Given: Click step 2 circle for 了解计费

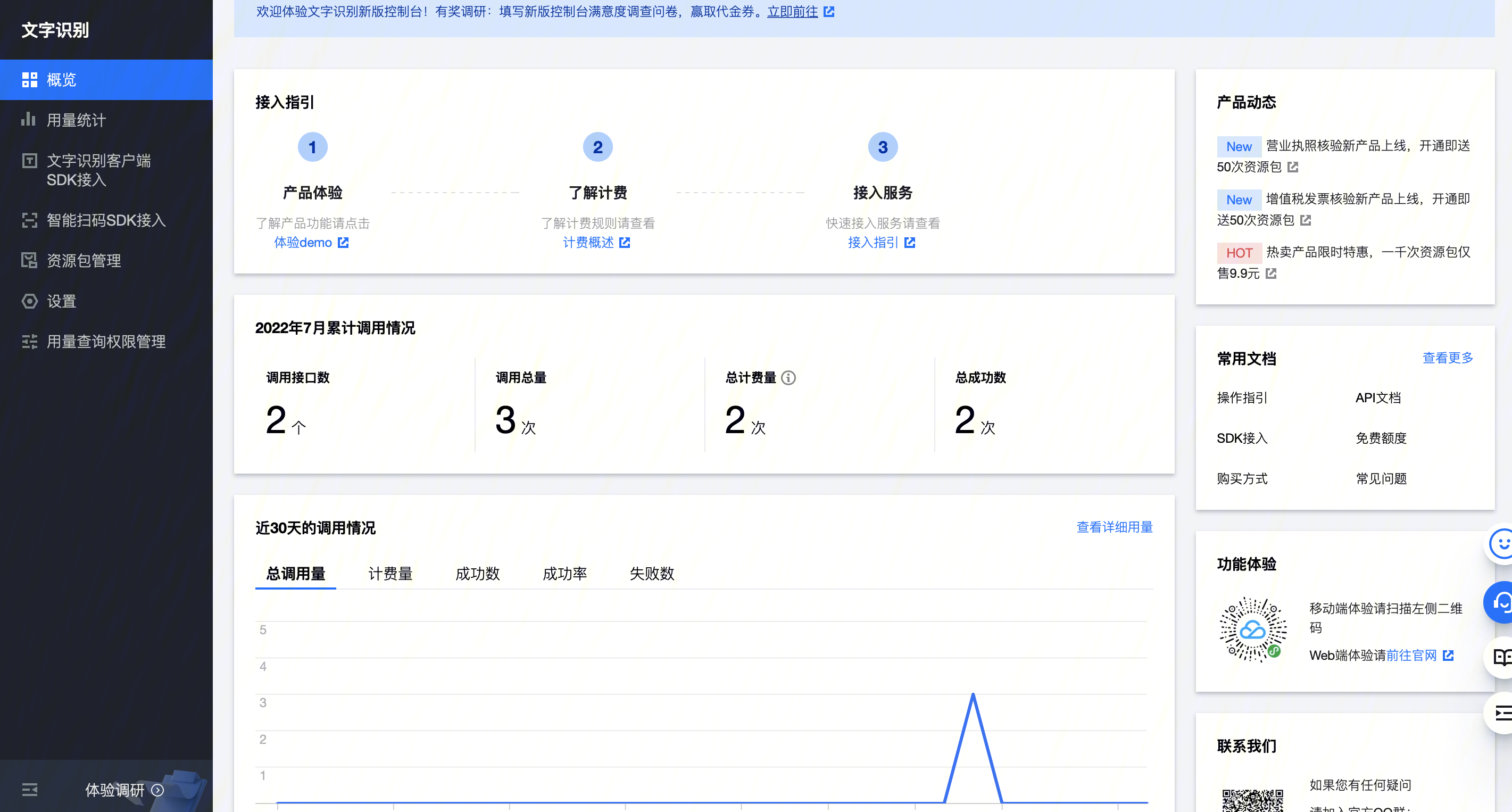Looking at the screenshot, I should [597, 147].
